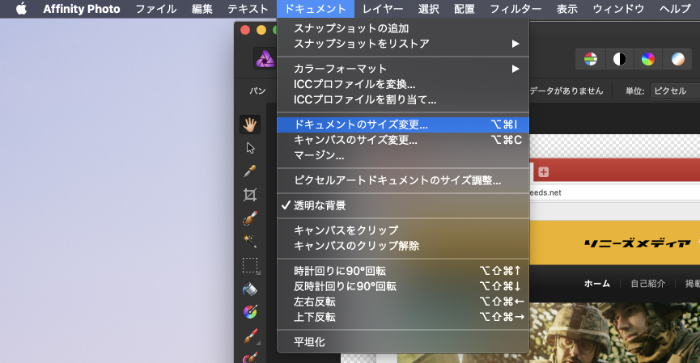Click the データがありません text
700x363 pixels.
click(x=566, y=91)
